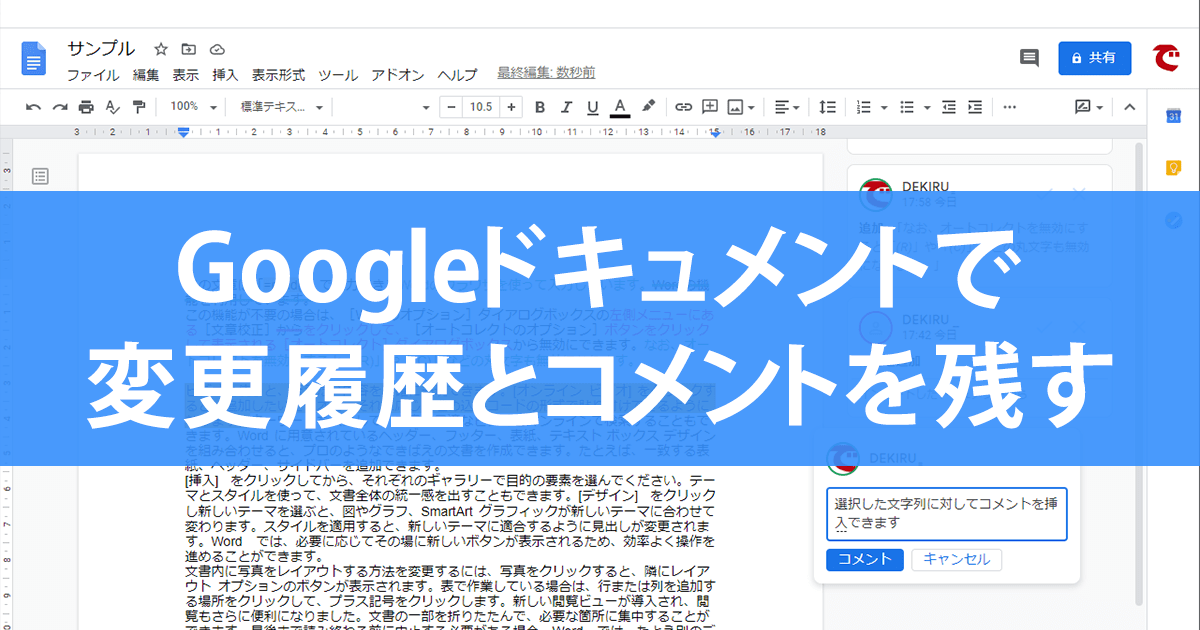Toggle underline formatting
Image resolution: width=1200 pixels, height=630 pixels.
[x=593, y=107]
